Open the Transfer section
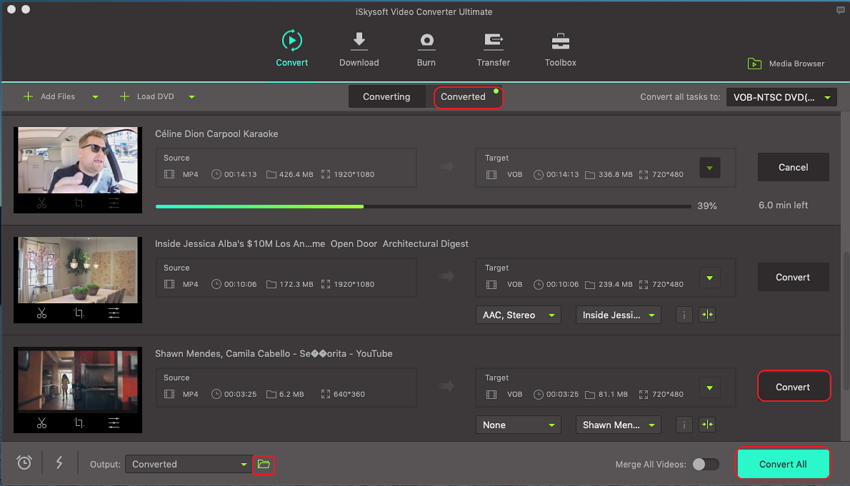The image size is (850, 486). (493, 49)
